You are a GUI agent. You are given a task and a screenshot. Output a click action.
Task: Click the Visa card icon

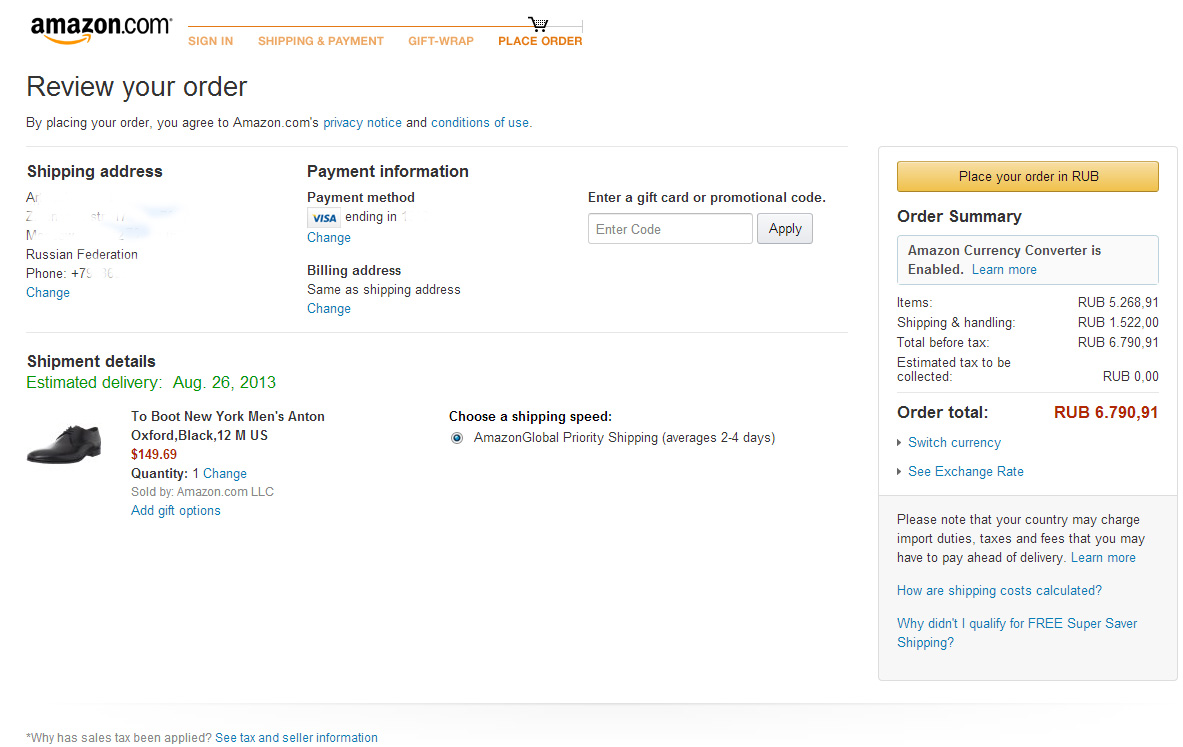tap(324, 218)
